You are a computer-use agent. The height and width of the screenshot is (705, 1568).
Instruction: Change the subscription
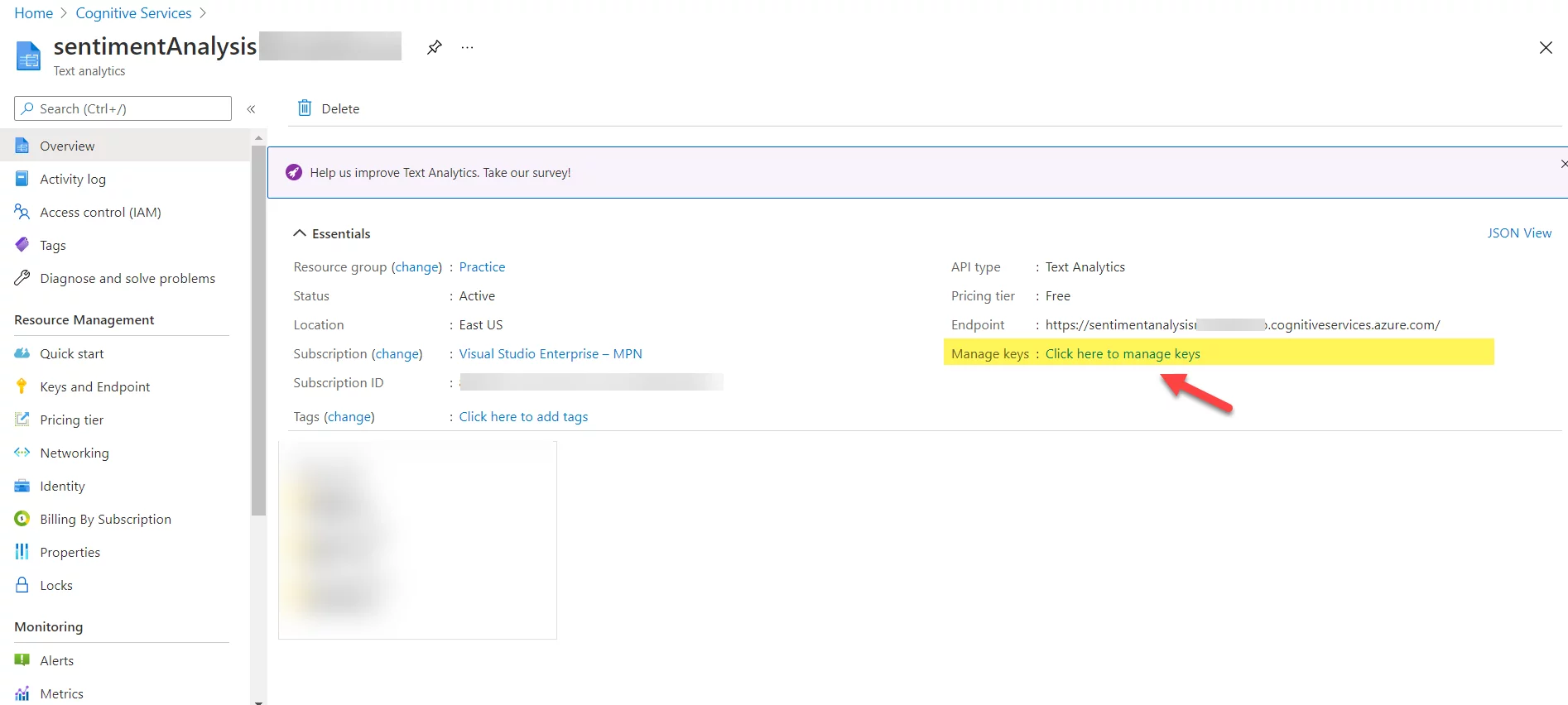[x=397, y=353]
